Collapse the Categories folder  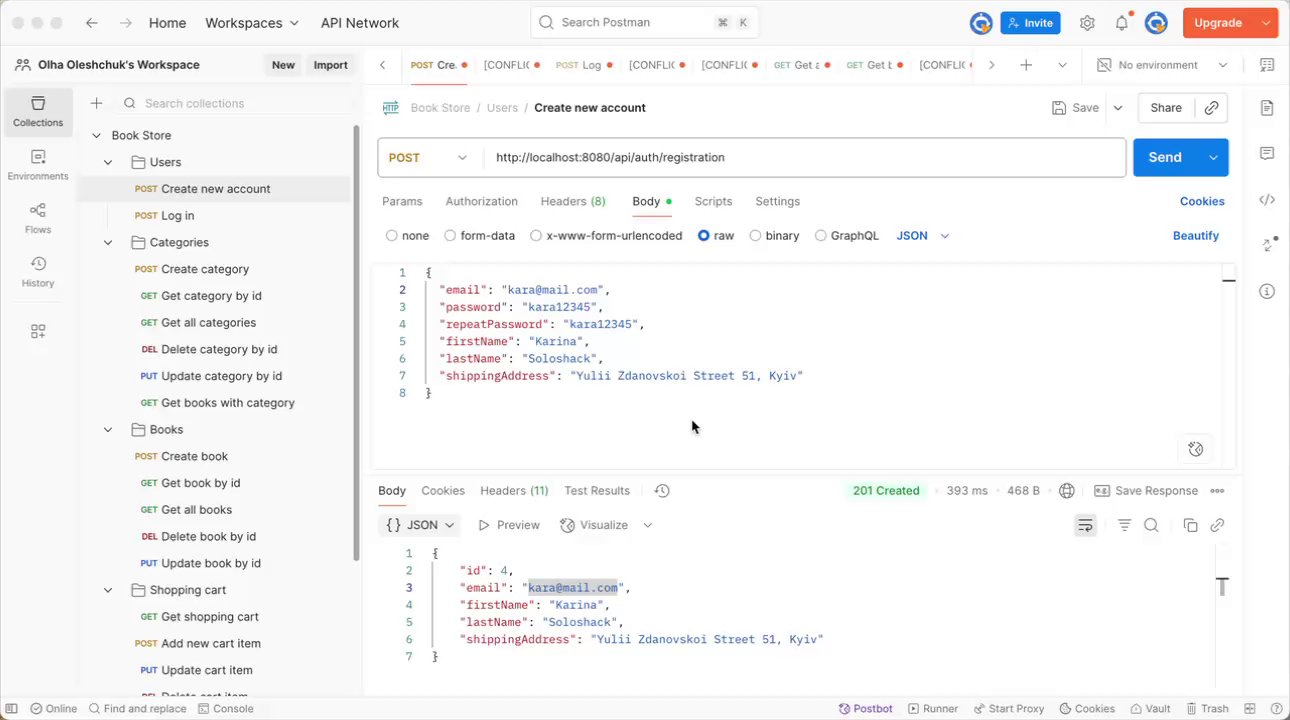108,242
